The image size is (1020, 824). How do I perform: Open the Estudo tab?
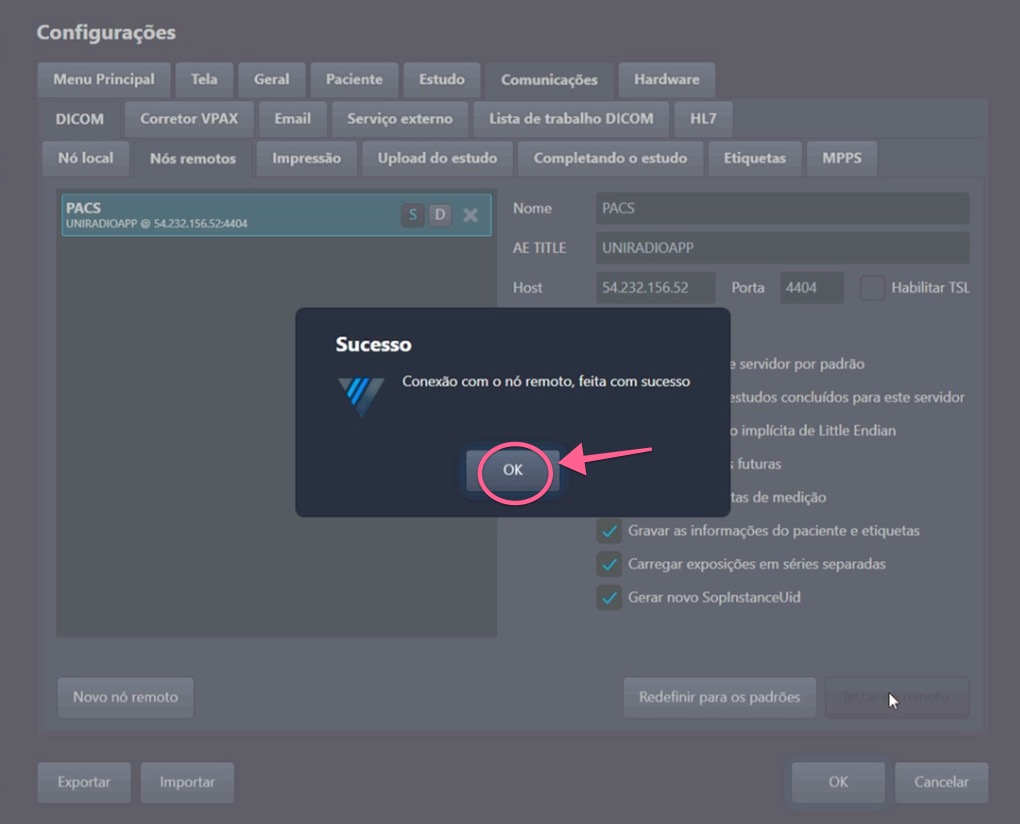tap(442, 79)
